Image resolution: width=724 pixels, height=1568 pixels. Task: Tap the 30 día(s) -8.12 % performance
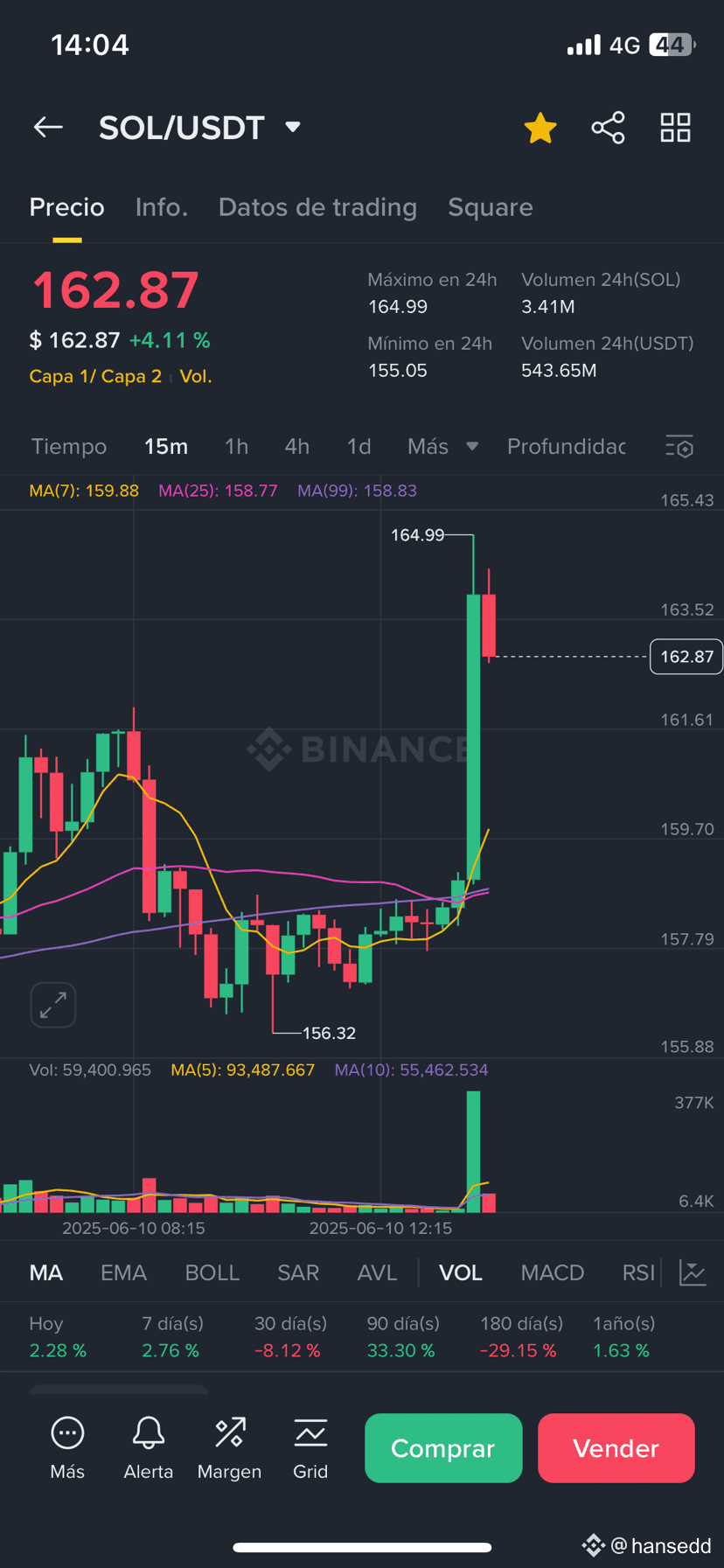tap(290, 1337)
